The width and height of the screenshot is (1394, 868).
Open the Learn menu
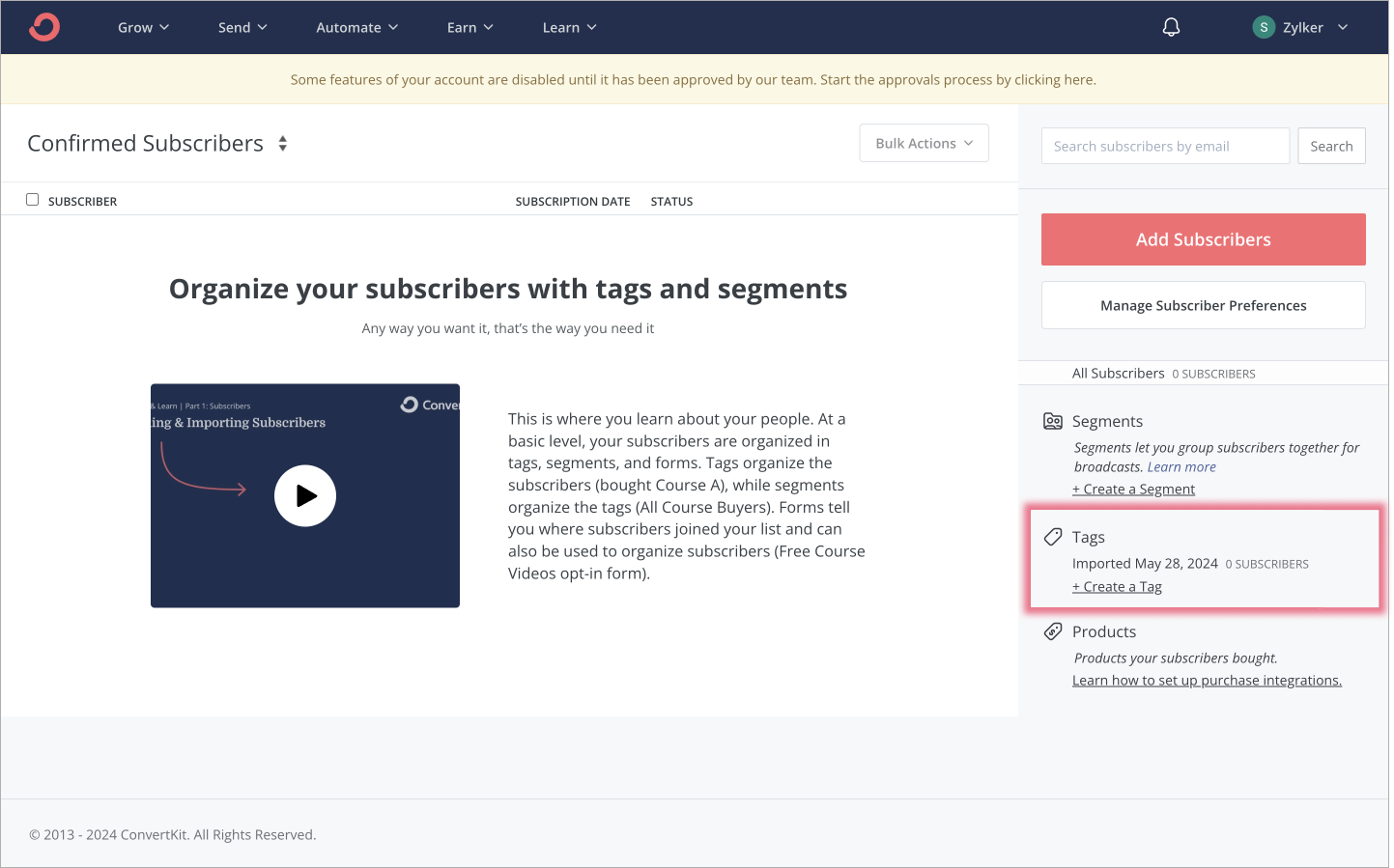[x=570, y=27]
